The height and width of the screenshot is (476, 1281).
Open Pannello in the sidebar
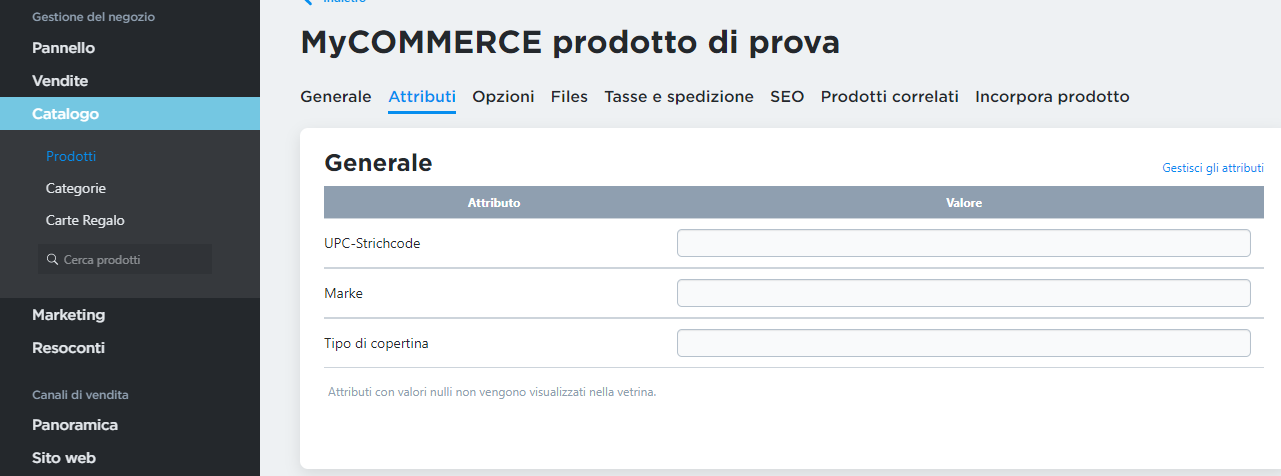click(x=64, y=47)
